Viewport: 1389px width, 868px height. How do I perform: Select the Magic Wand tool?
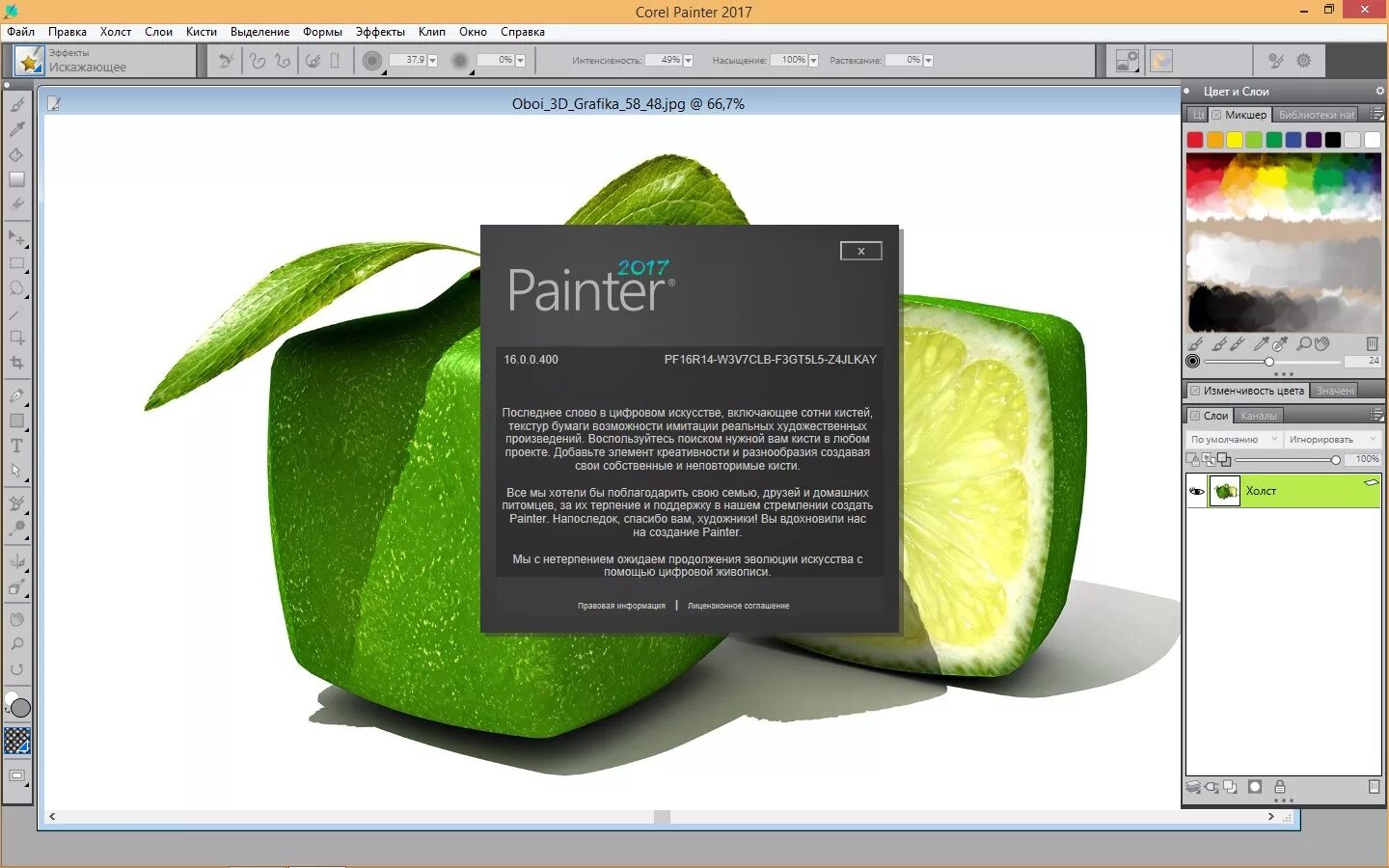[16, 312]
